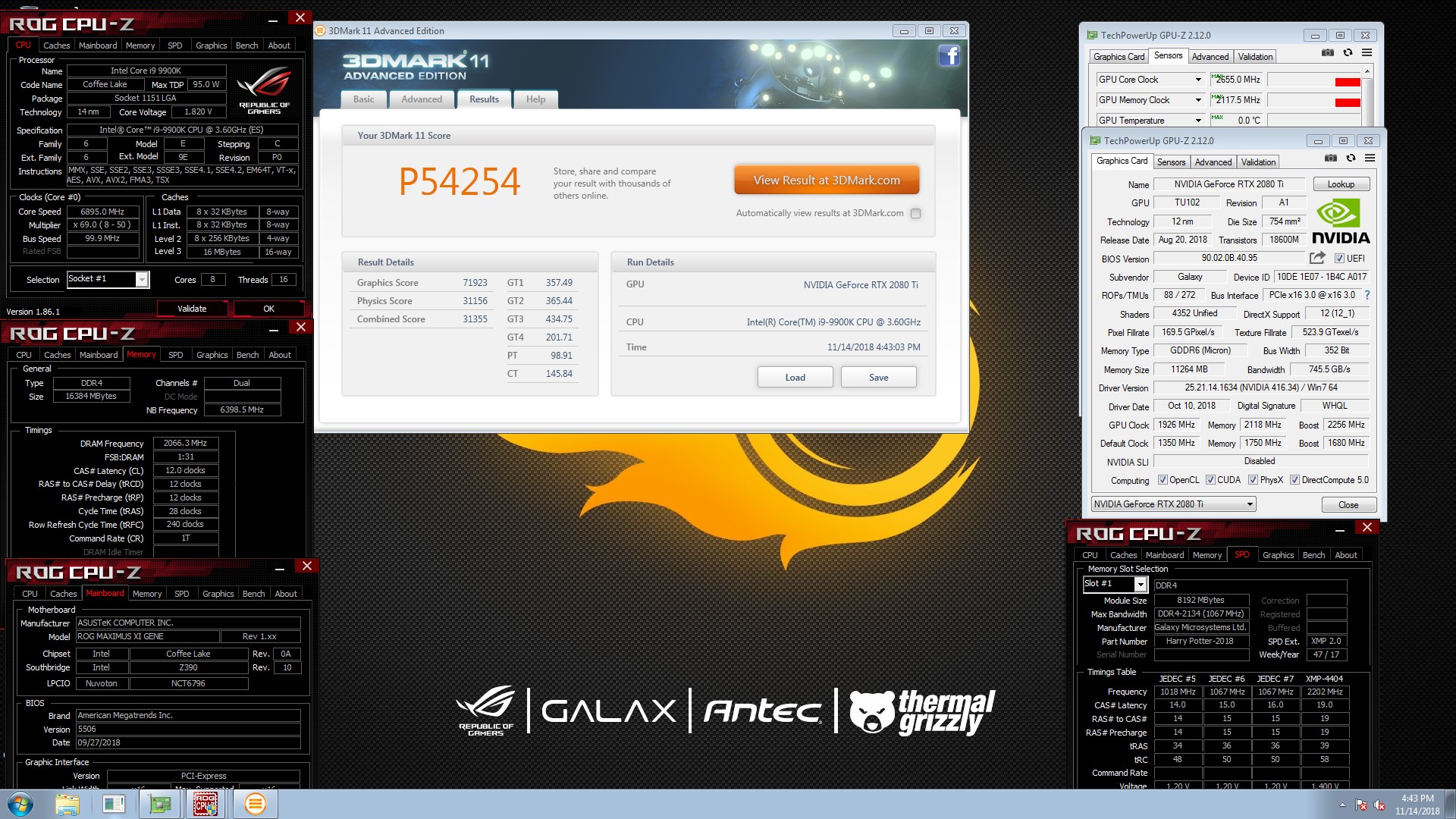Click the GPU Memory Clock sensor graph bar
Viewport: 1456px width, 819px height.
point(1313,100)
